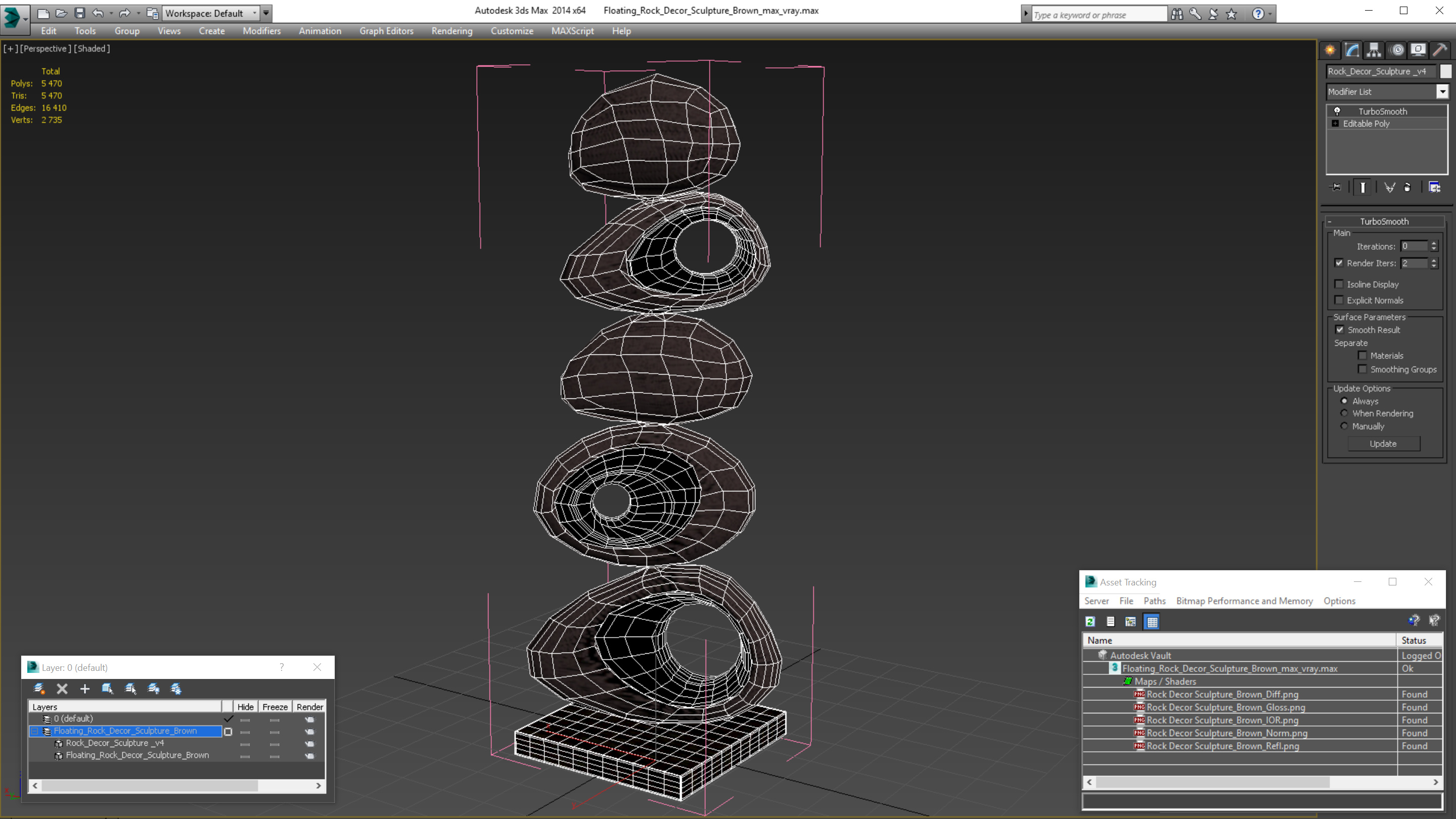Viewport: 1456px width, 819px height.
Task: Toggle TurboSmooth modifier lightbulb
Action: point(1337,111)
